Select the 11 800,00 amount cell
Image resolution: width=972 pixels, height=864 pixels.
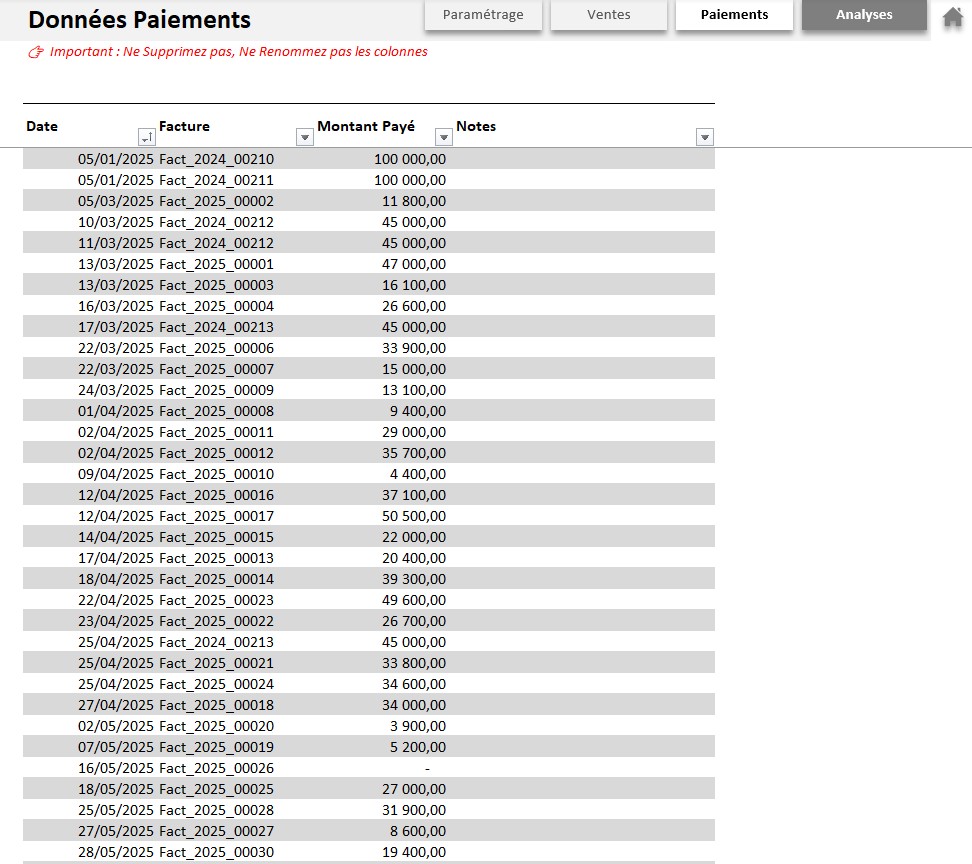[x=413, y=201]
